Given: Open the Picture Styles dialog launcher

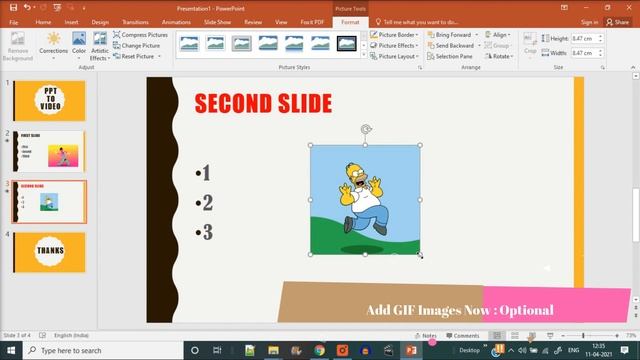Looking at the screenshot, I should (420, 67).
